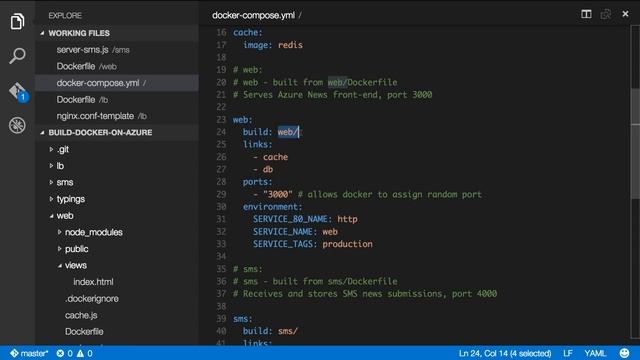Close the docker-compose.yml editor
This screenshot has height=360, width=640.
coord(625,14)
